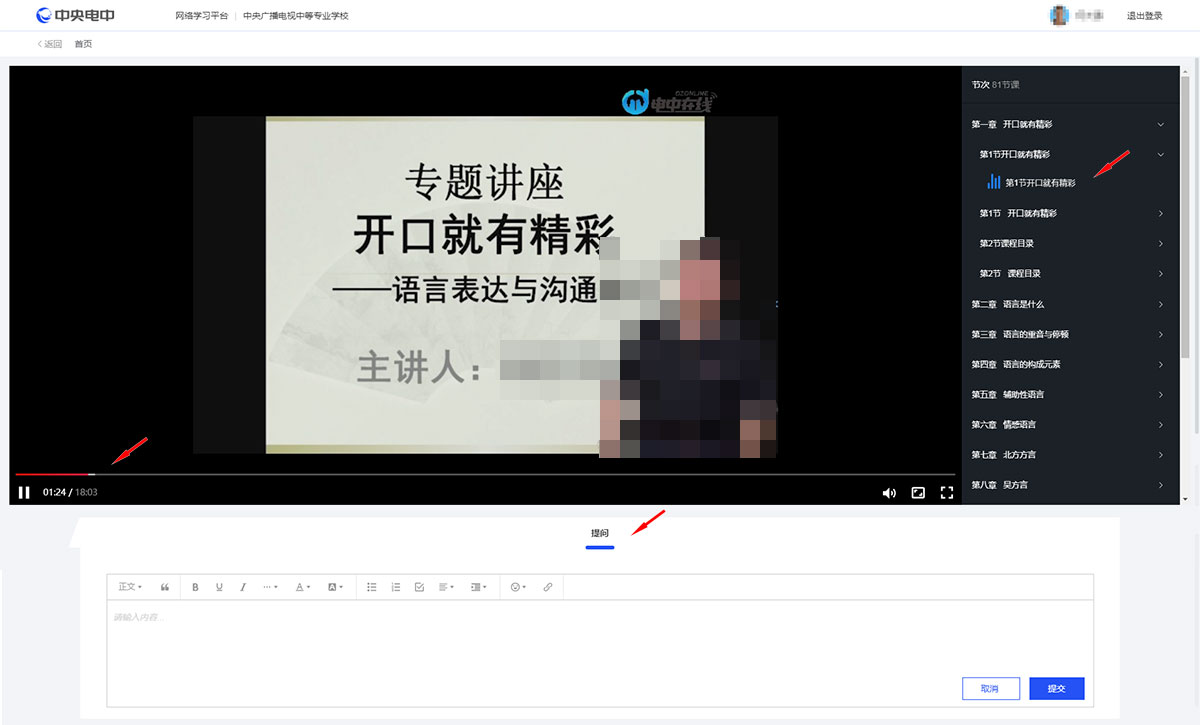This screenshot has height=725, width=1200.
Task: Mute the video volume
Action: (x=889, y=492)
